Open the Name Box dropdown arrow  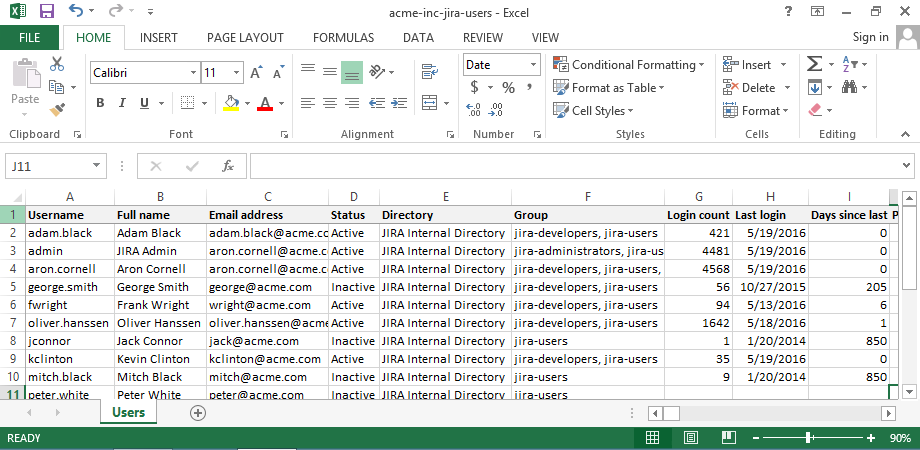[96, 167]
